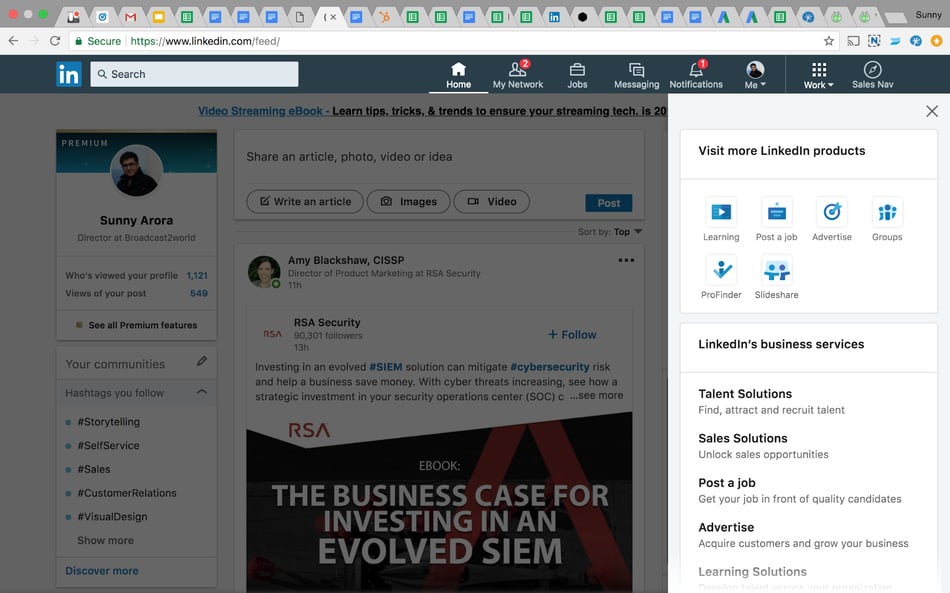This screenshot has height=593, width=950.
Task: Close the active LinkedIn feed tab
Action: (x=333, y=17)
